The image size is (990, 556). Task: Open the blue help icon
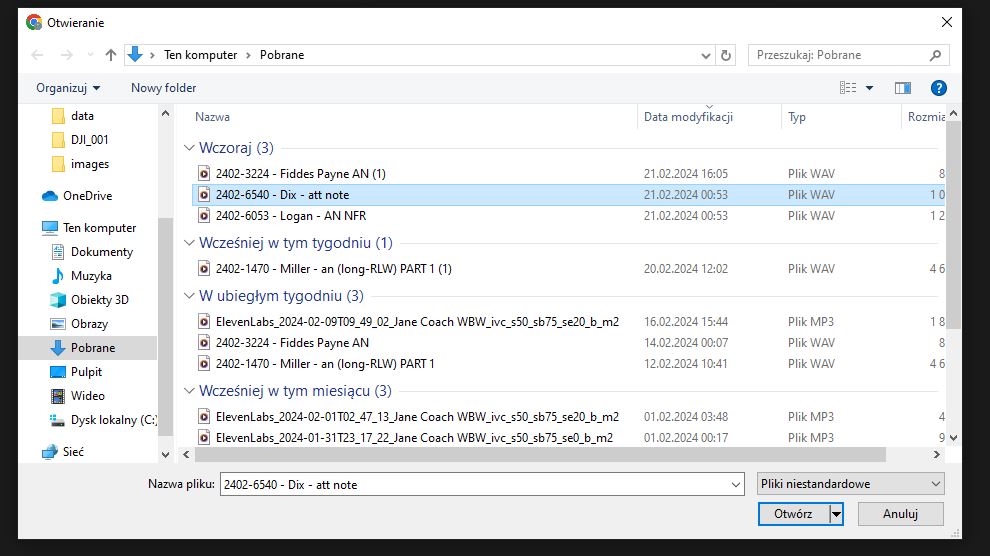[x=938, y=88]
